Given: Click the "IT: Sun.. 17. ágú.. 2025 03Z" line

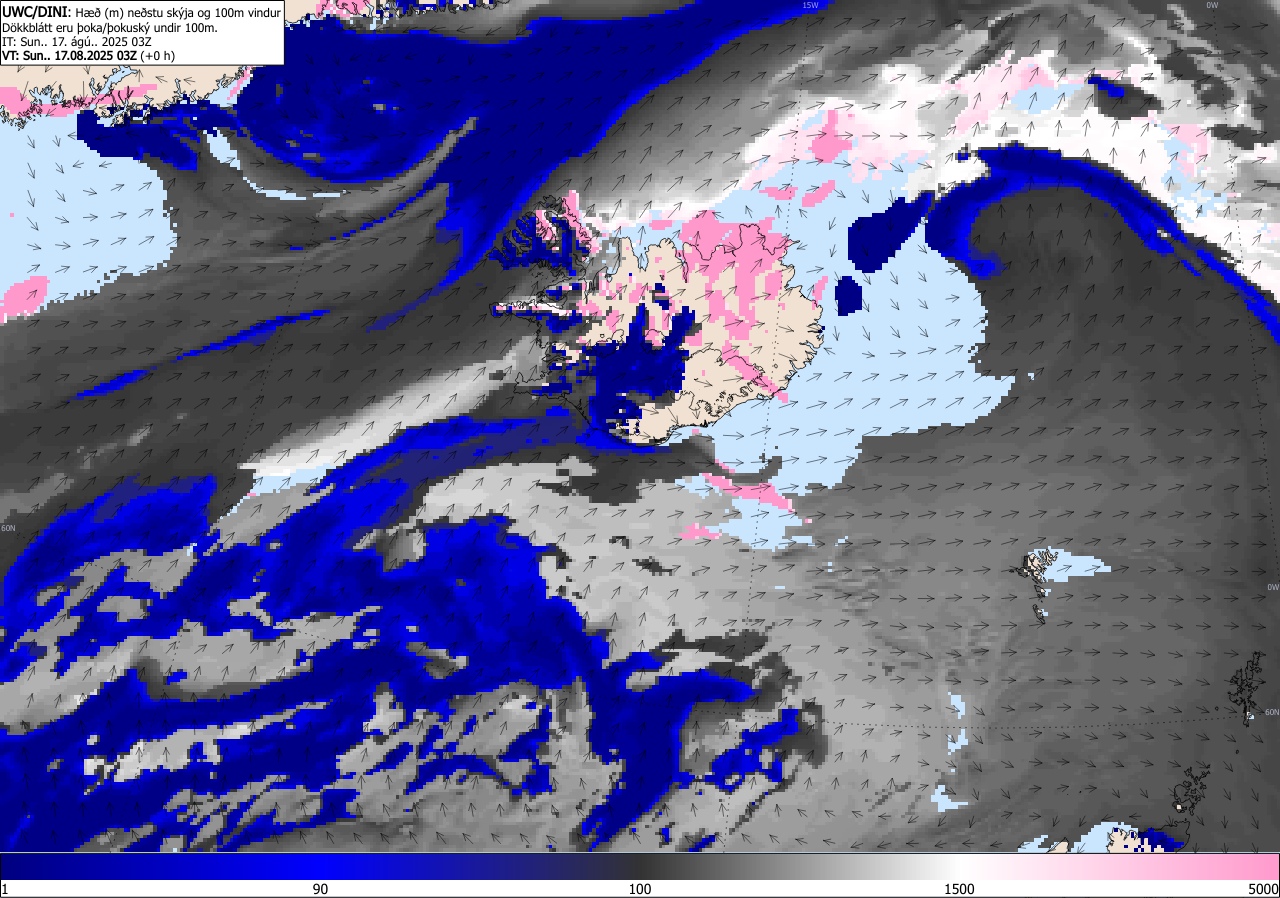Looking at the screenshot, I should pyautogui.click(x=77, y=41).
